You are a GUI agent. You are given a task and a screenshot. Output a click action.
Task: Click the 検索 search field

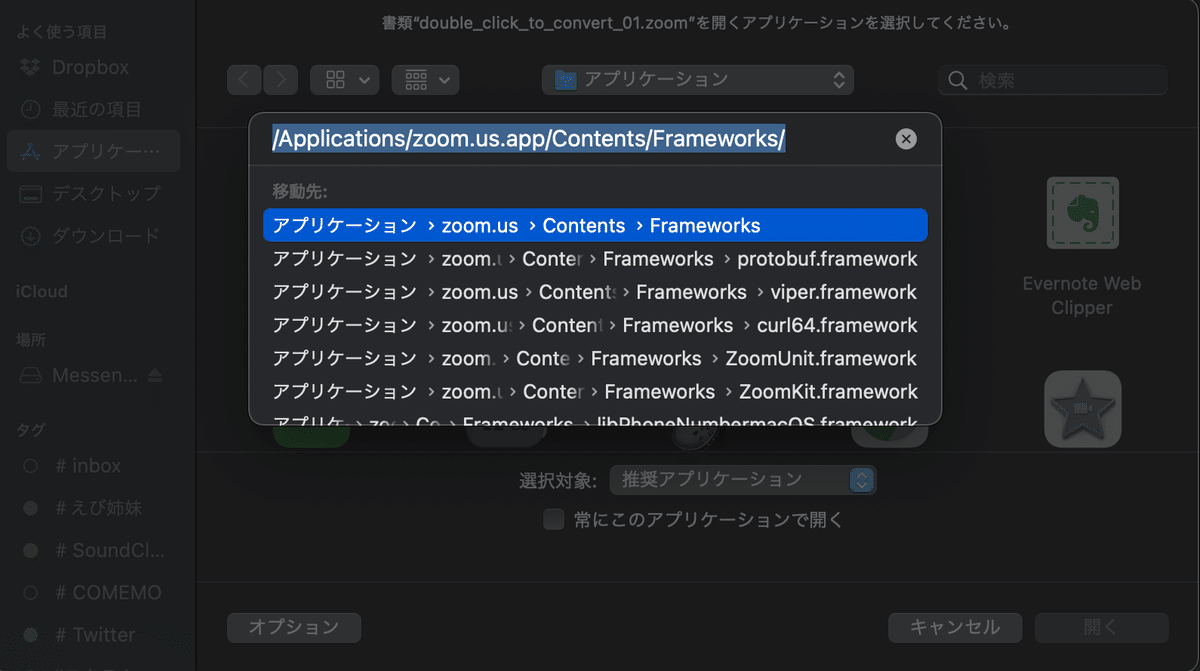pos(1052,80)
